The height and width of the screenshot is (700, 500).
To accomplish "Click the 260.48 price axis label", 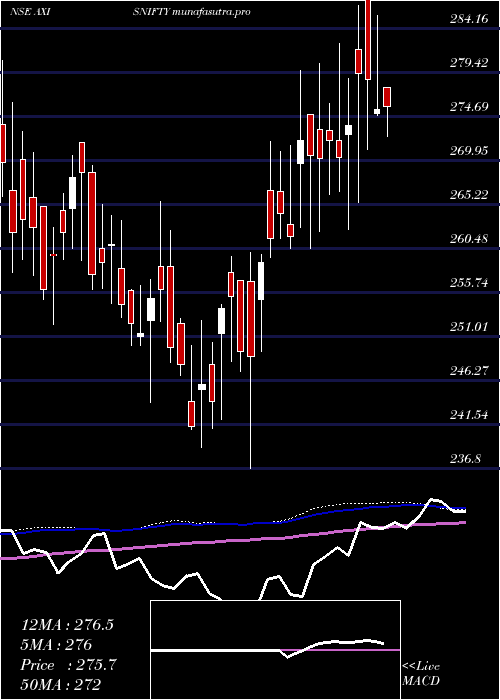I will [469, 239].
